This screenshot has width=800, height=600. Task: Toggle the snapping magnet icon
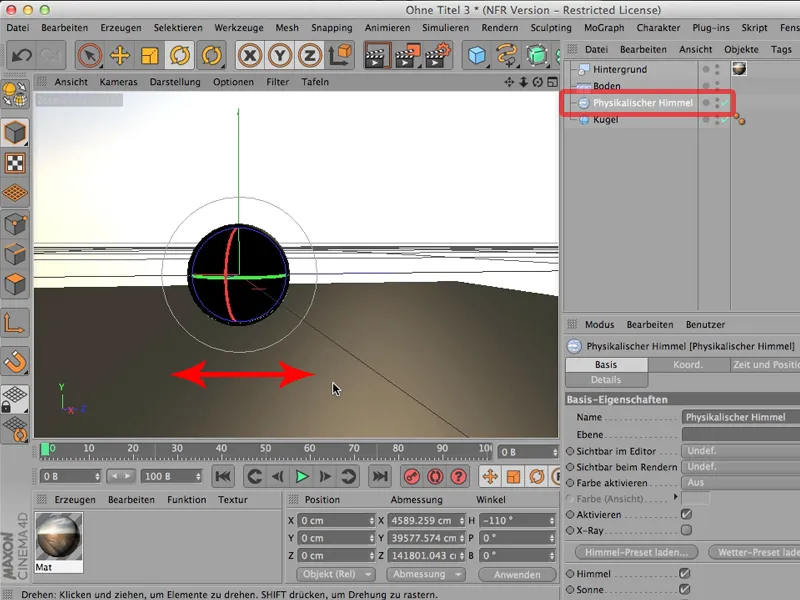15,362
